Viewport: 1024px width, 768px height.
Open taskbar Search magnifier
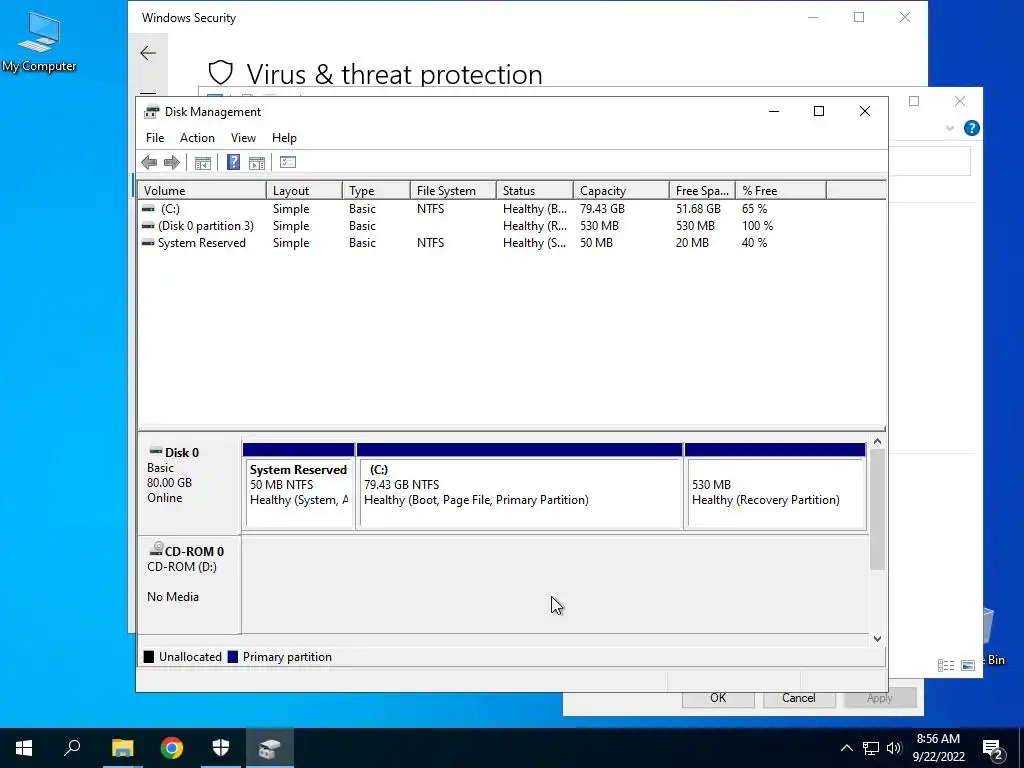coord(72,748)
